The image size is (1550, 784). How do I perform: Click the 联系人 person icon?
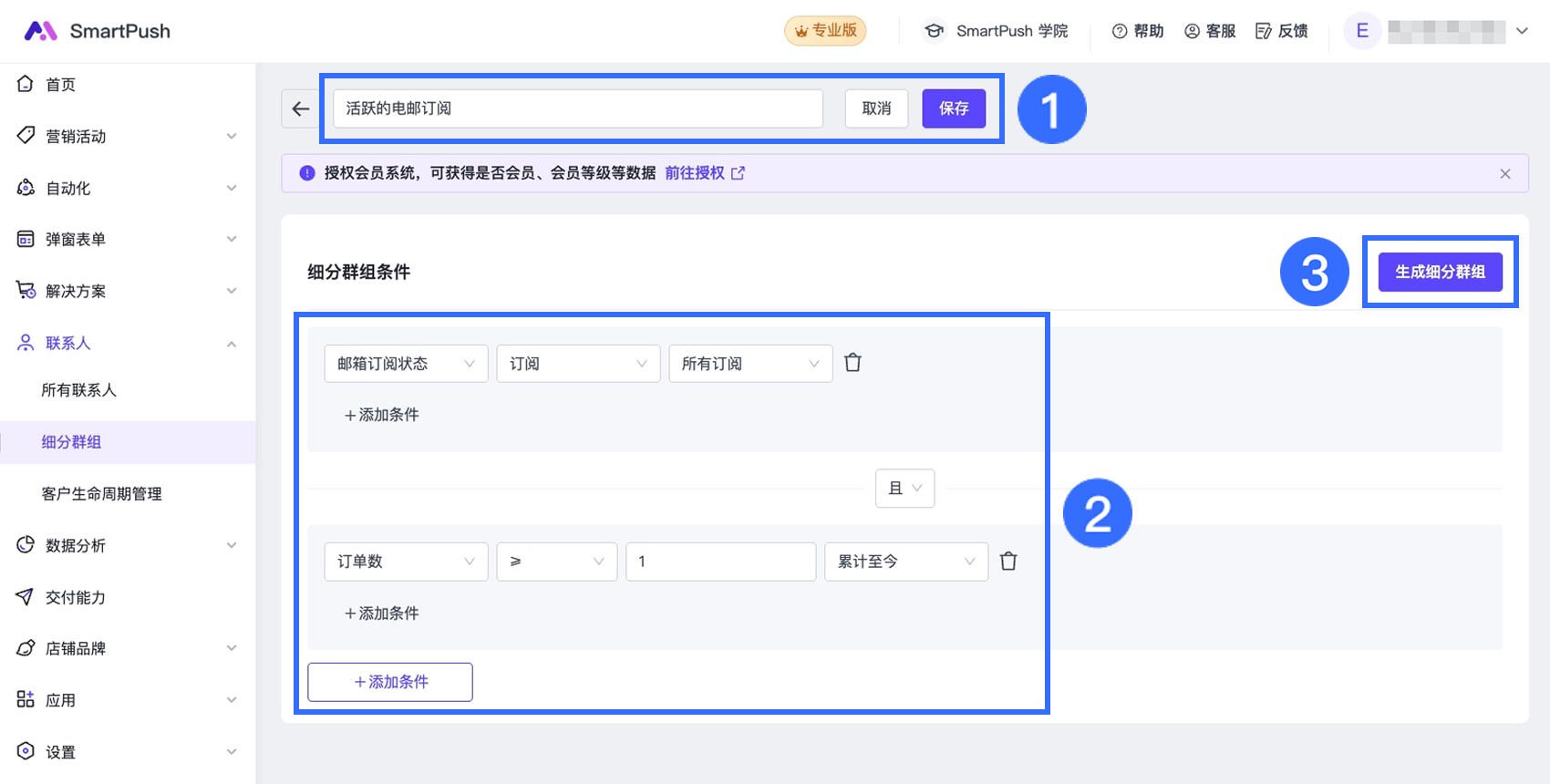[x=26, y=343]
